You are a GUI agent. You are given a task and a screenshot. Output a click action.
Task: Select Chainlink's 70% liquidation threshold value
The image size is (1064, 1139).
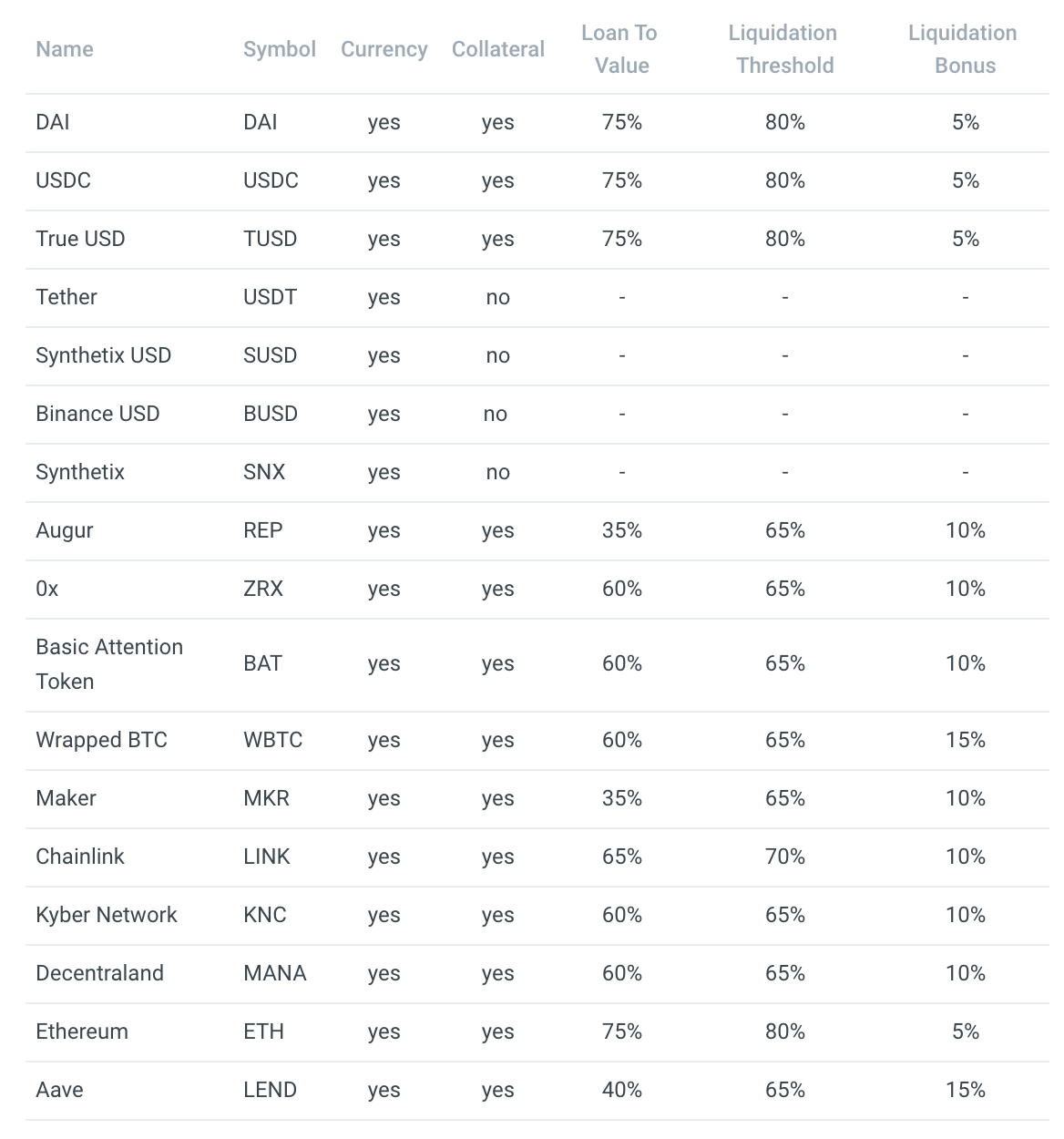pos(785,857)
